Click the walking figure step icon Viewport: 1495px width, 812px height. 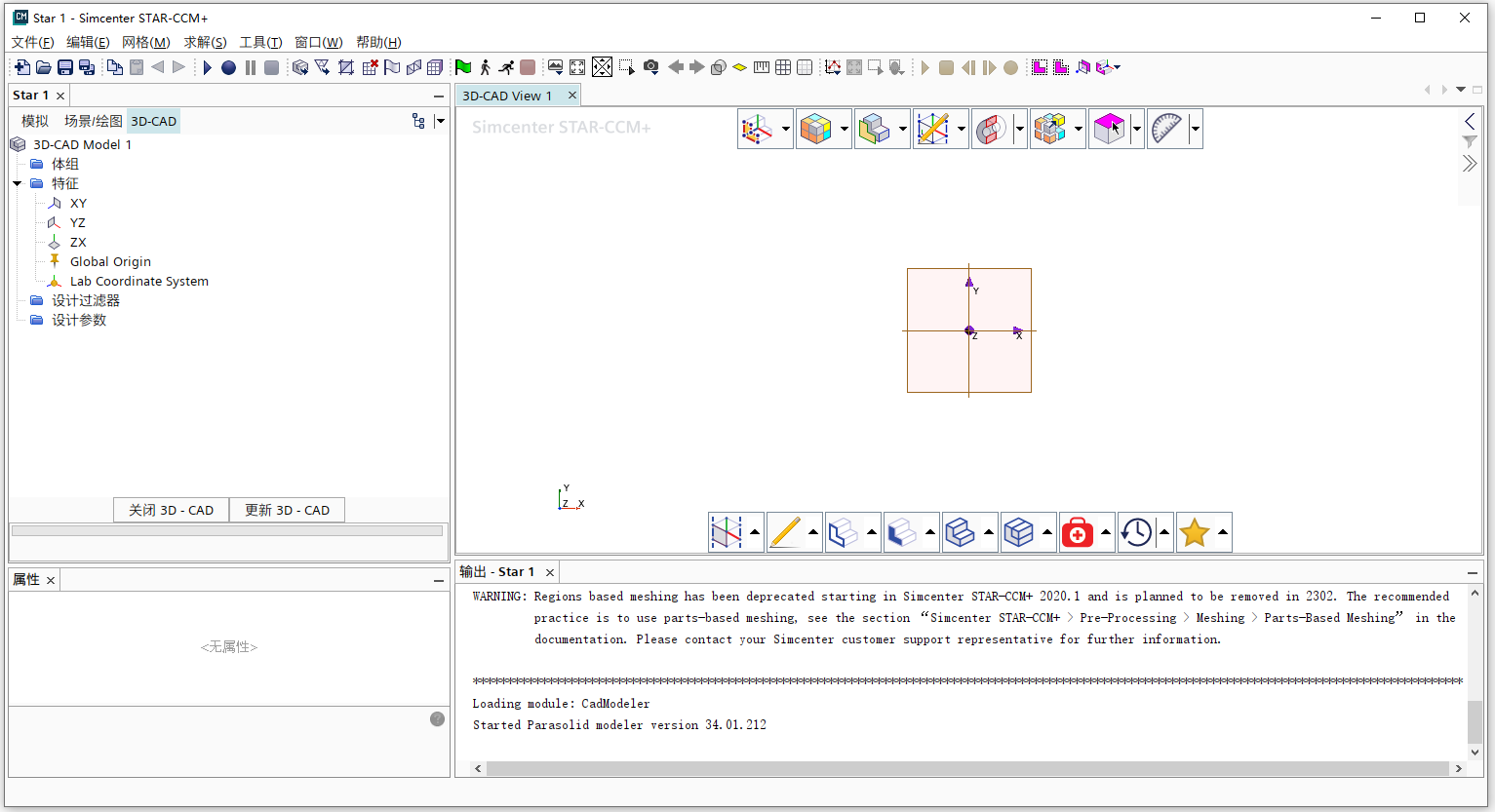[x=485, y=67]
